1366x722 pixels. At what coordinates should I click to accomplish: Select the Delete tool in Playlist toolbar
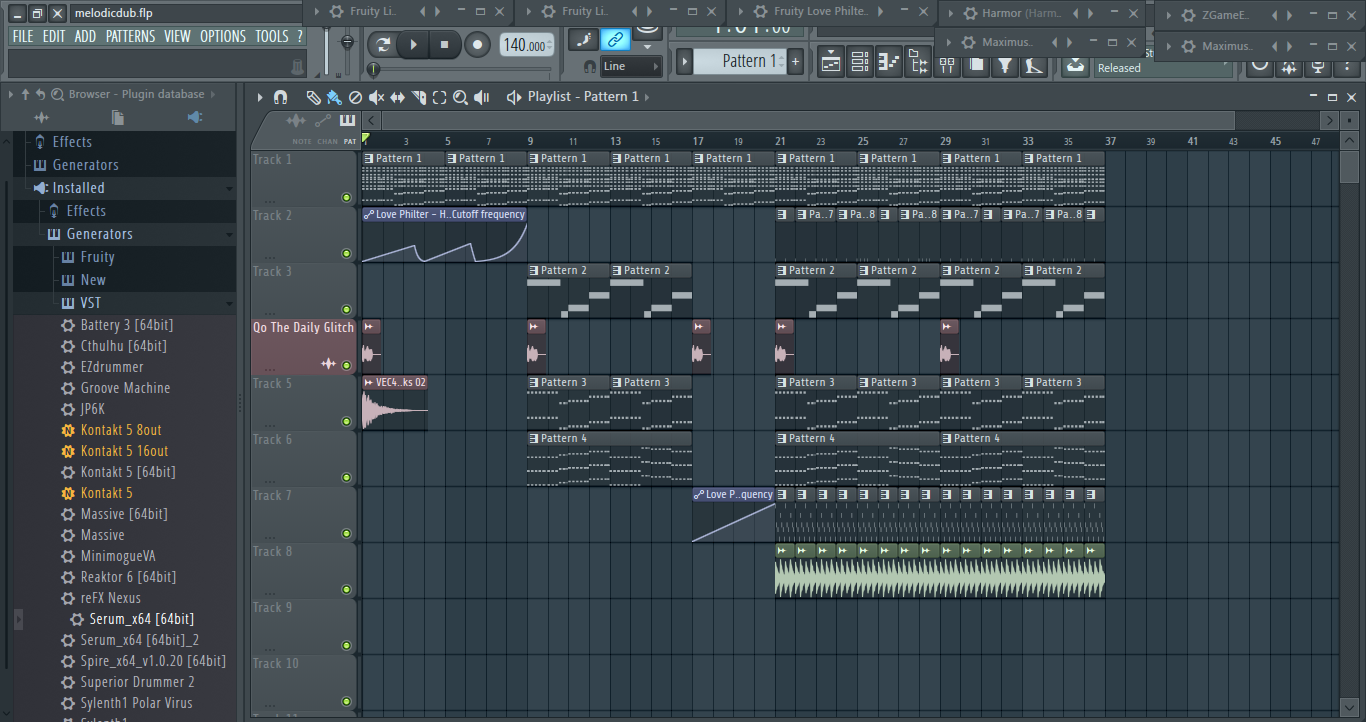click(355, 97)
